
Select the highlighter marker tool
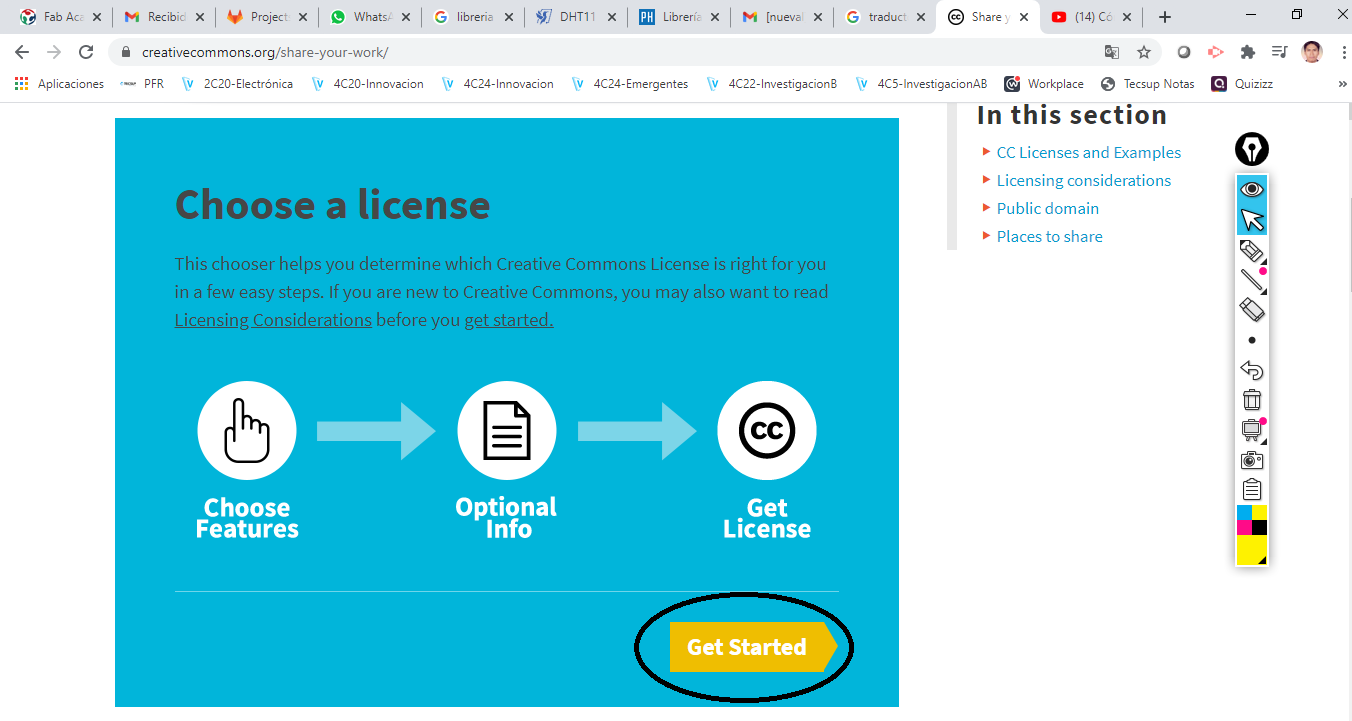point(1252,251)
